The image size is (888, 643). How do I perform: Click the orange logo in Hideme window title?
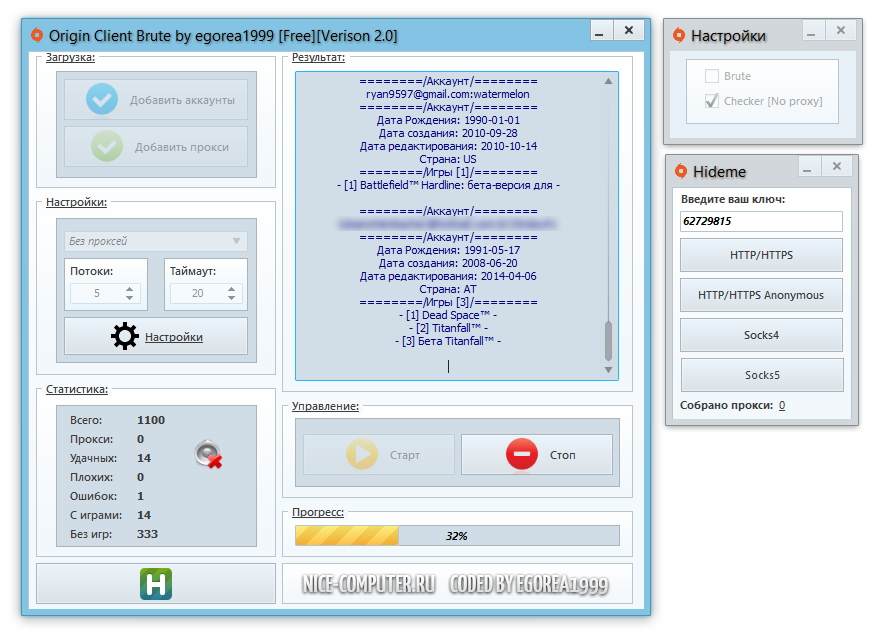point(681,171)
